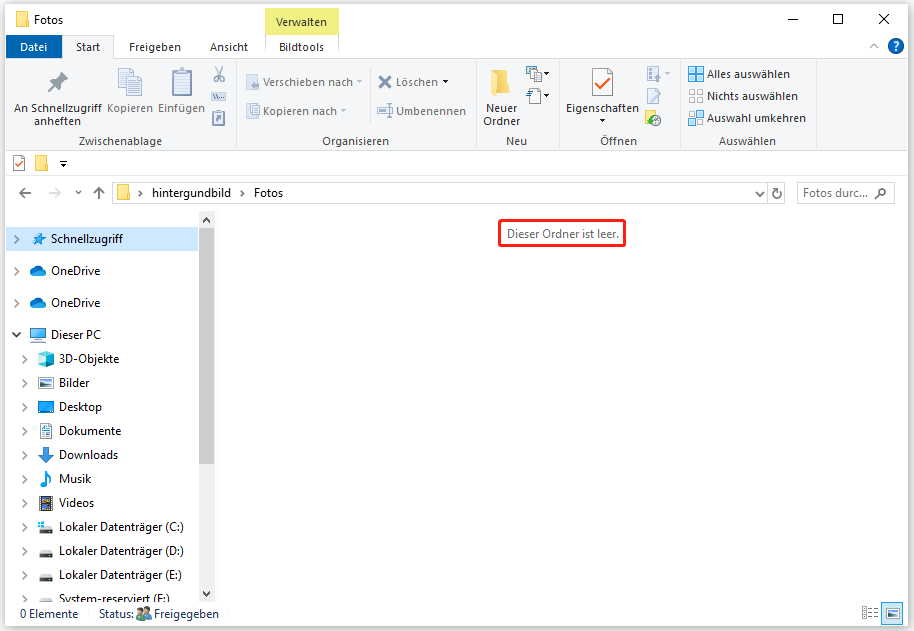The width and height of the screenshot is (914, 631).
Task: Click inside the Fotos durchsuchen search field
Action: pos(840,192)
